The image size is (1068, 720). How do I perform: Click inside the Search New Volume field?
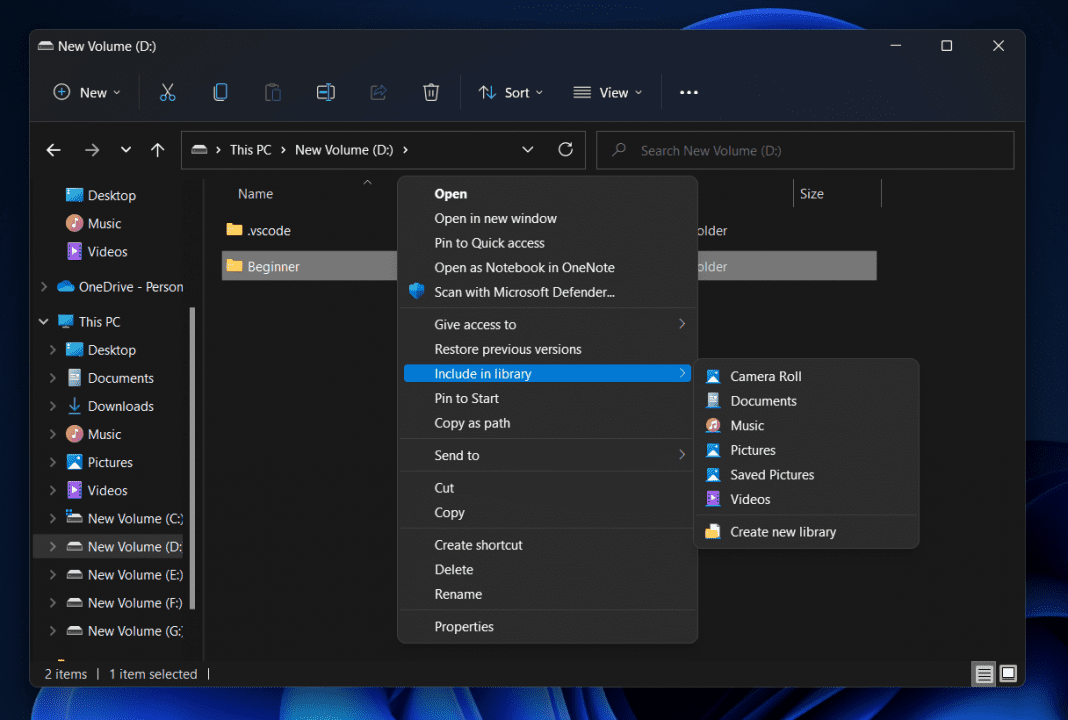pos(805,150)
